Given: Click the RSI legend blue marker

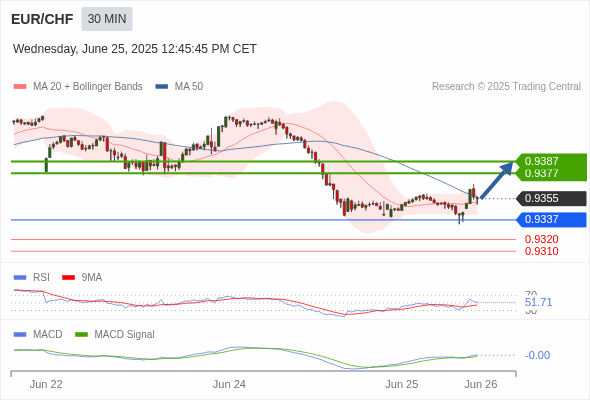Looking at the screenshot, I should click(20, 278).
